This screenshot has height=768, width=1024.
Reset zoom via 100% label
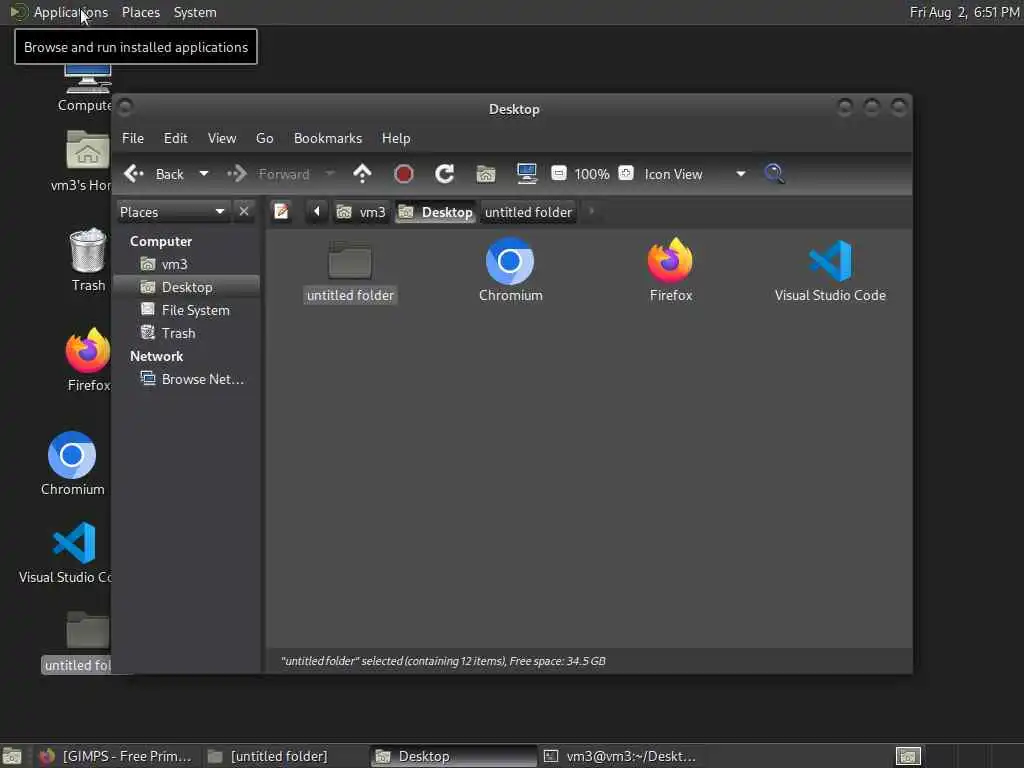[x=592, y=174]
